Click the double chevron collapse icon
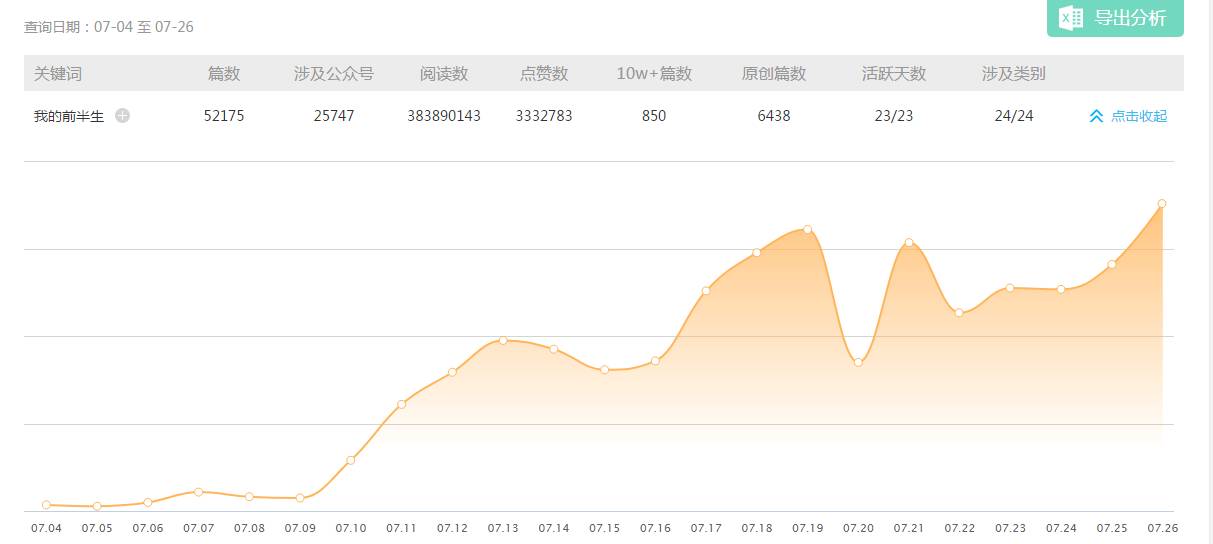1213x544 pixels. (x=1096, y=116)
